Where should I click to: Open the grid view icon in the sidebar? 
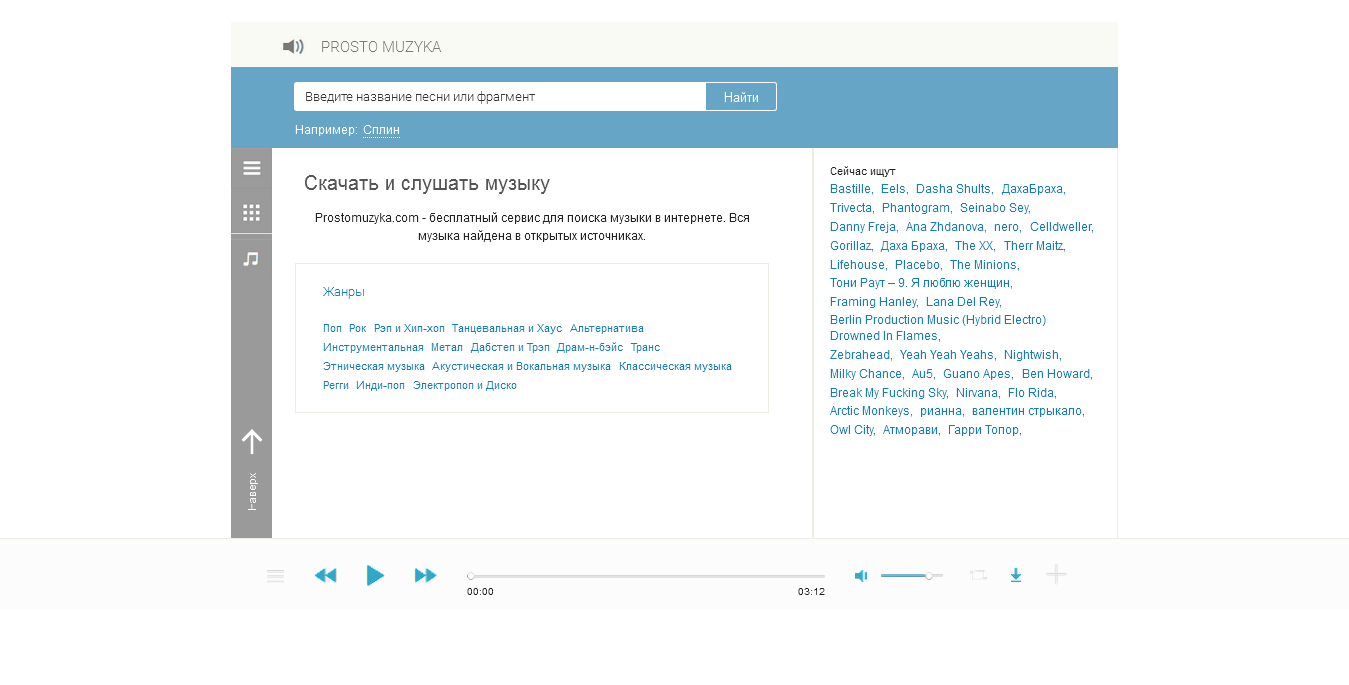(252, 212)
